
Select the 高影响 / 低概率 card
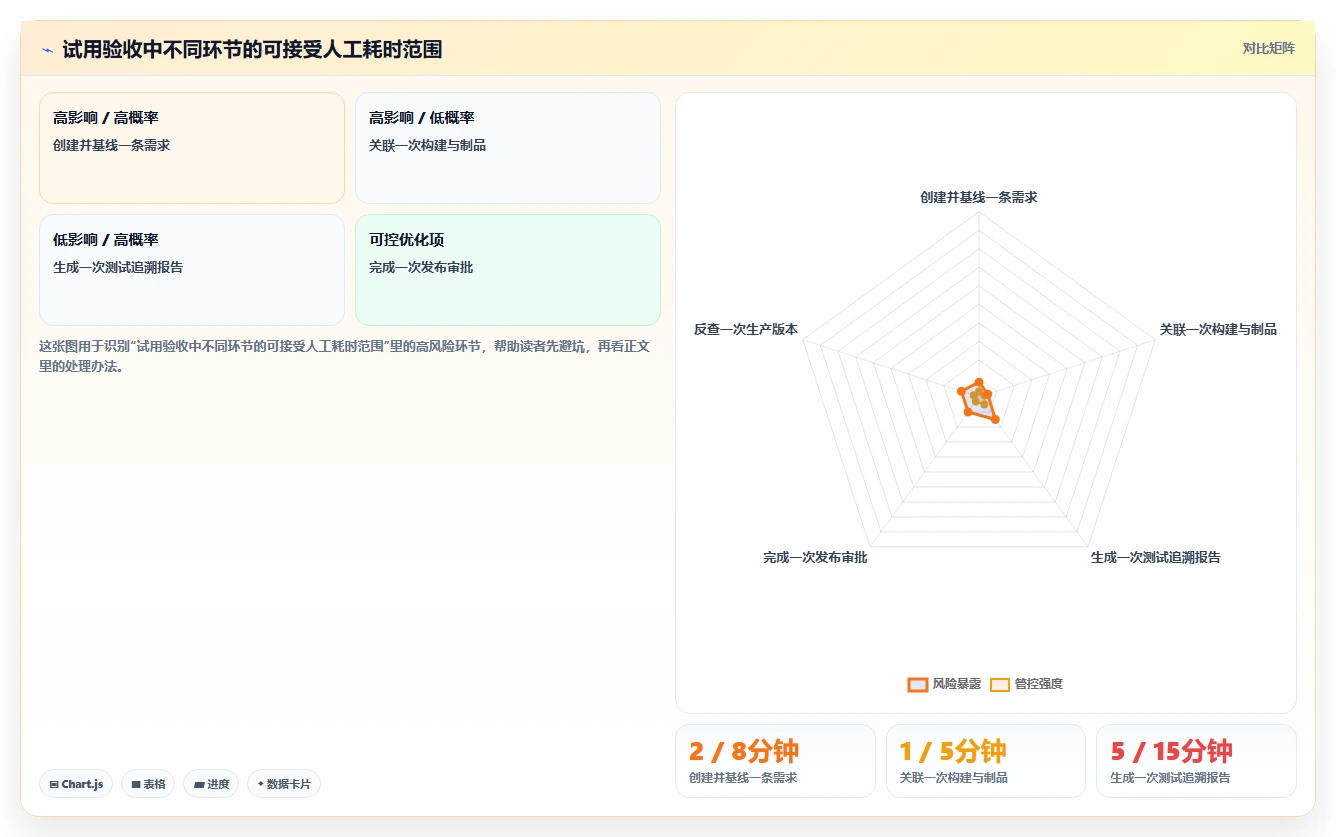[508, 148]
